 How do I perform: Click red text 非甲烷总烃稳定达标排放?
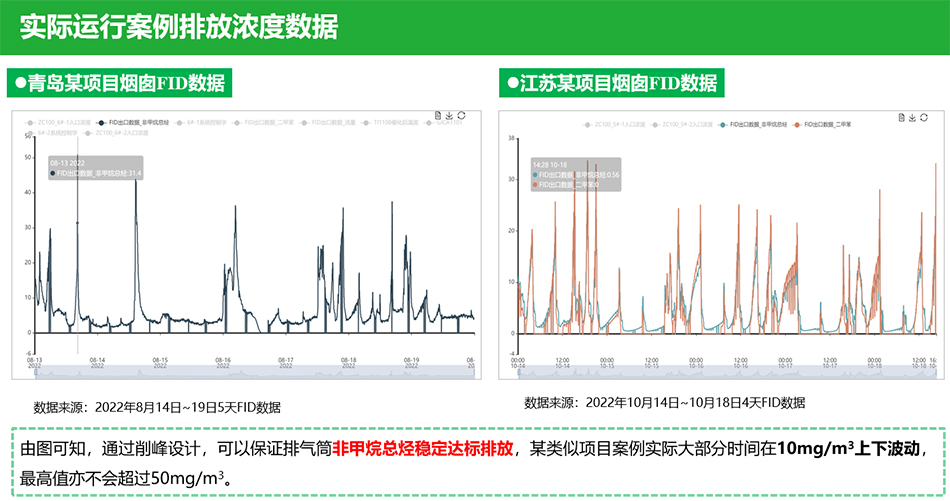coord(423,449)
